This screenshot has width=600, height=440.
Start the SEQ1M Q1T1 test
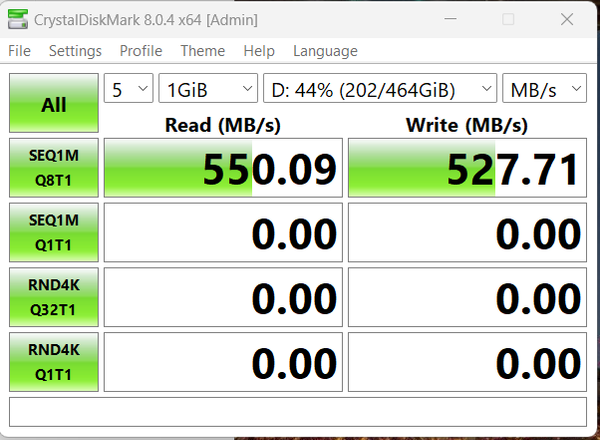[x=54, y=232]
